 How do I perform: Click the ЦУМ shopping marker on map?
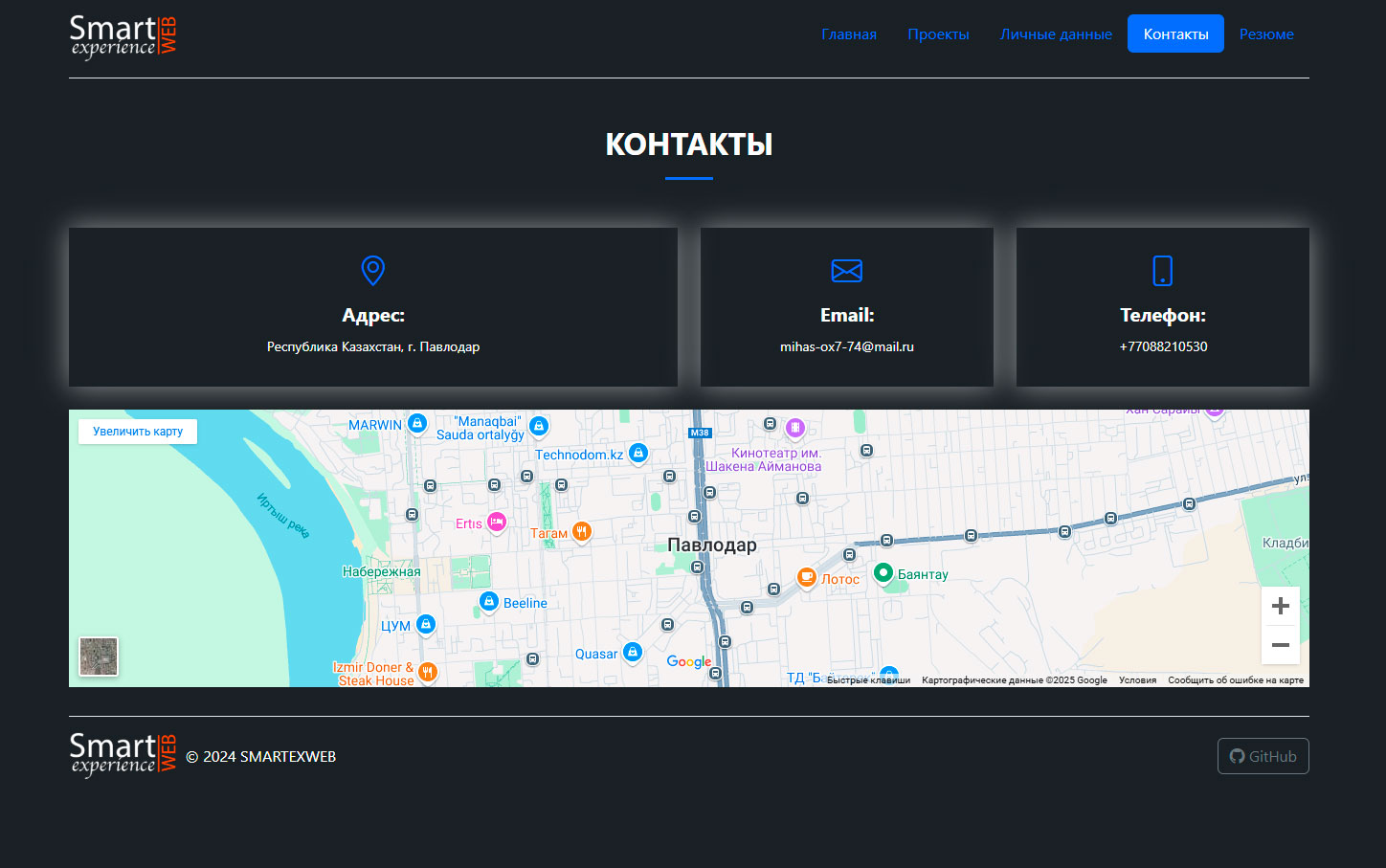pos(426,624)
